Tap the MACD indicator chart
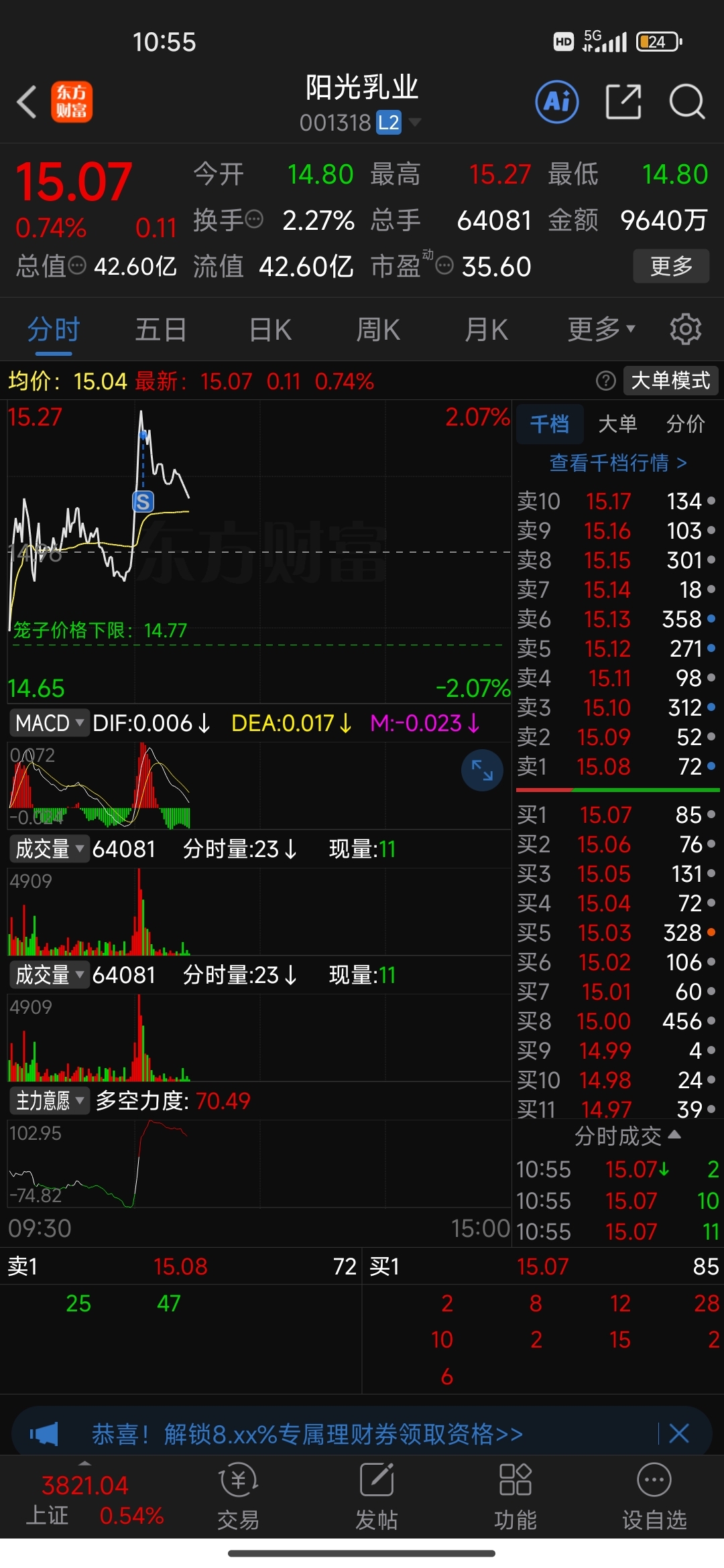The image size is (724, 1568). (x=259, y=785)
